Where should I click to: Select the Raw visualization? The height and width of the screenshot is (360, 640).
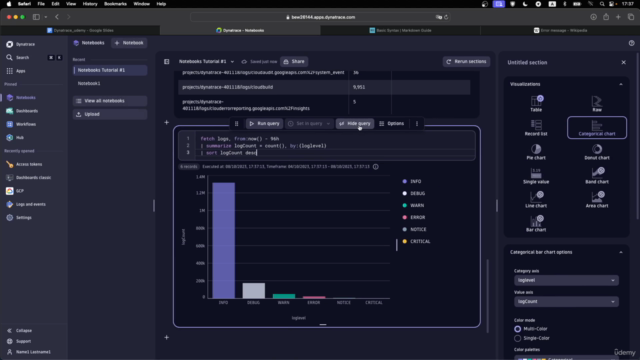[597, 104]
